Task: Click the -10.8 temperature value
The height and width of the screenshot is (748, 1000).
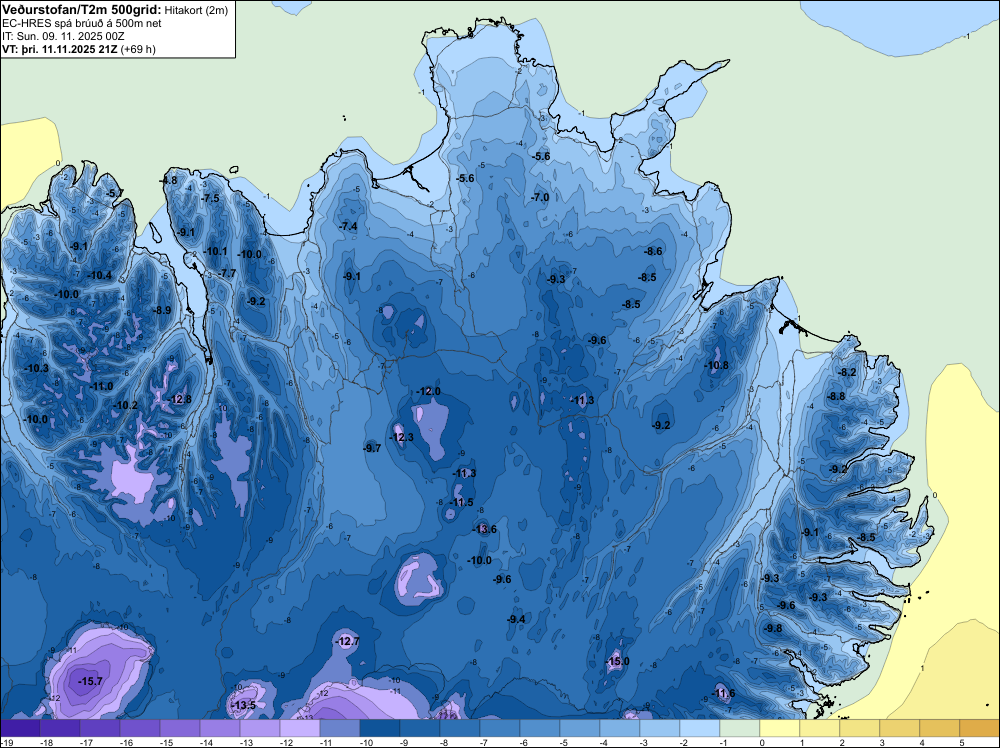Action: 716,365
